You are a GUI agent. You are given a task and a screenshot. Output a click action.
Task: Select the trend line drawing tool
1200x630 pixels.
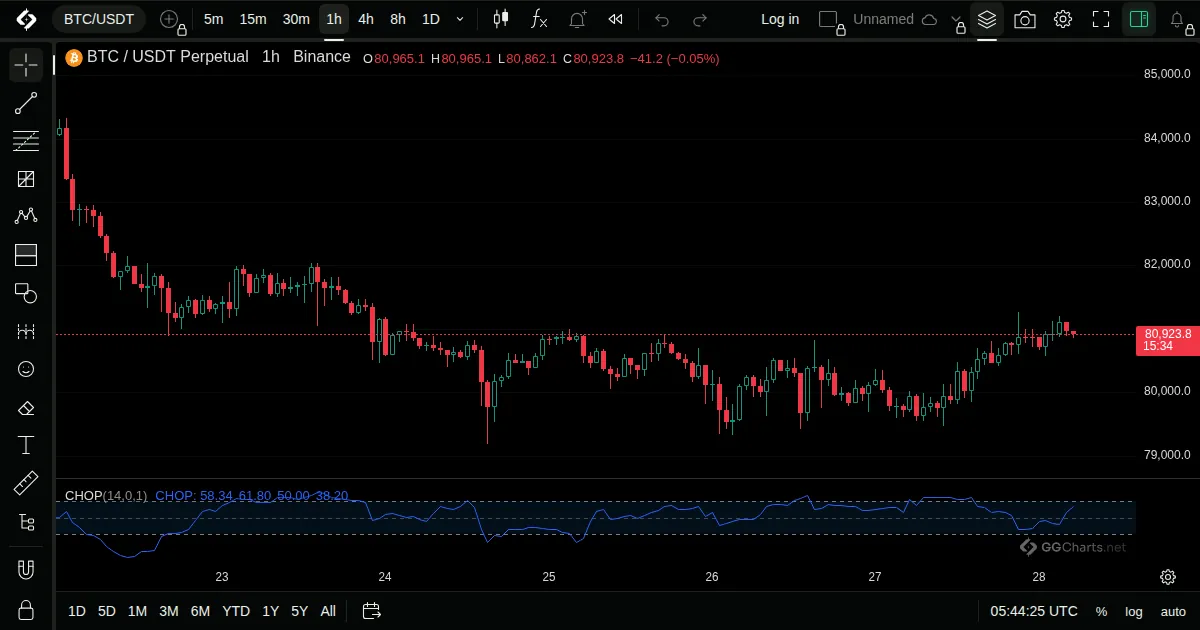26,103
